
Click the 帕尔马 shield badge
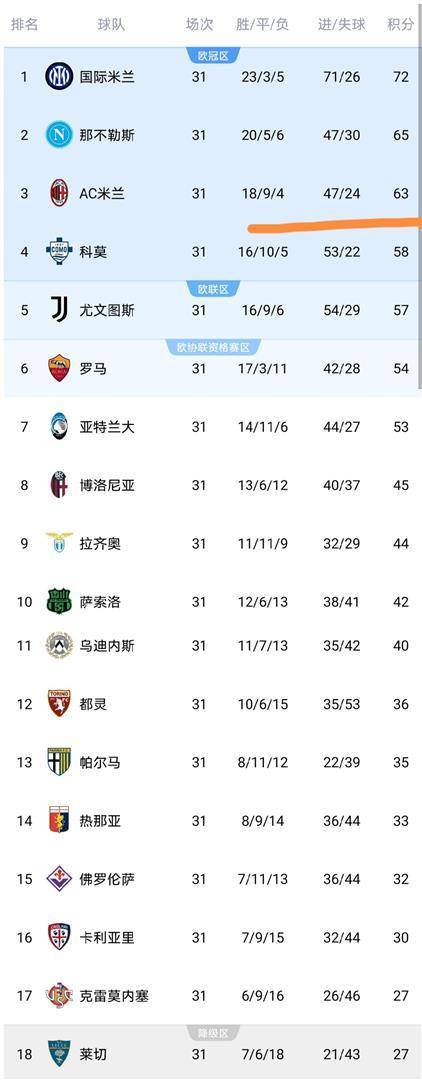tap(59, 762)
